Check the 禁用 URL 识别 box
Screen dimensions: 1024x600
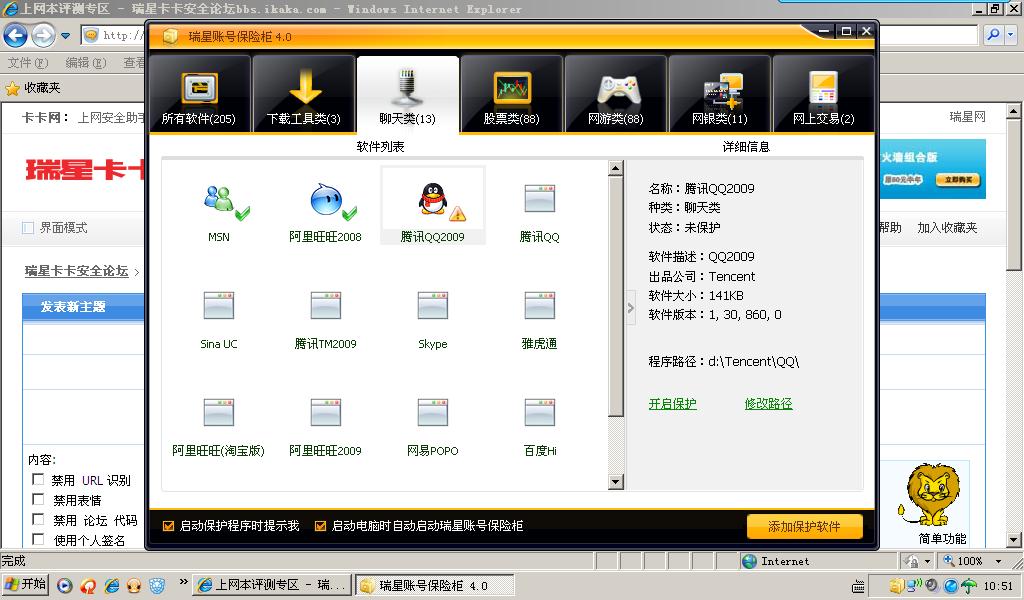click(x=39, y=480)
